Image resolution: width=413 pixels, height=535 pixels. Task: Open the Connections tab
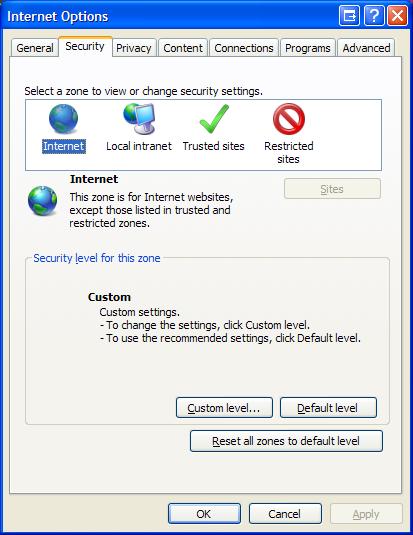[244, 48]
